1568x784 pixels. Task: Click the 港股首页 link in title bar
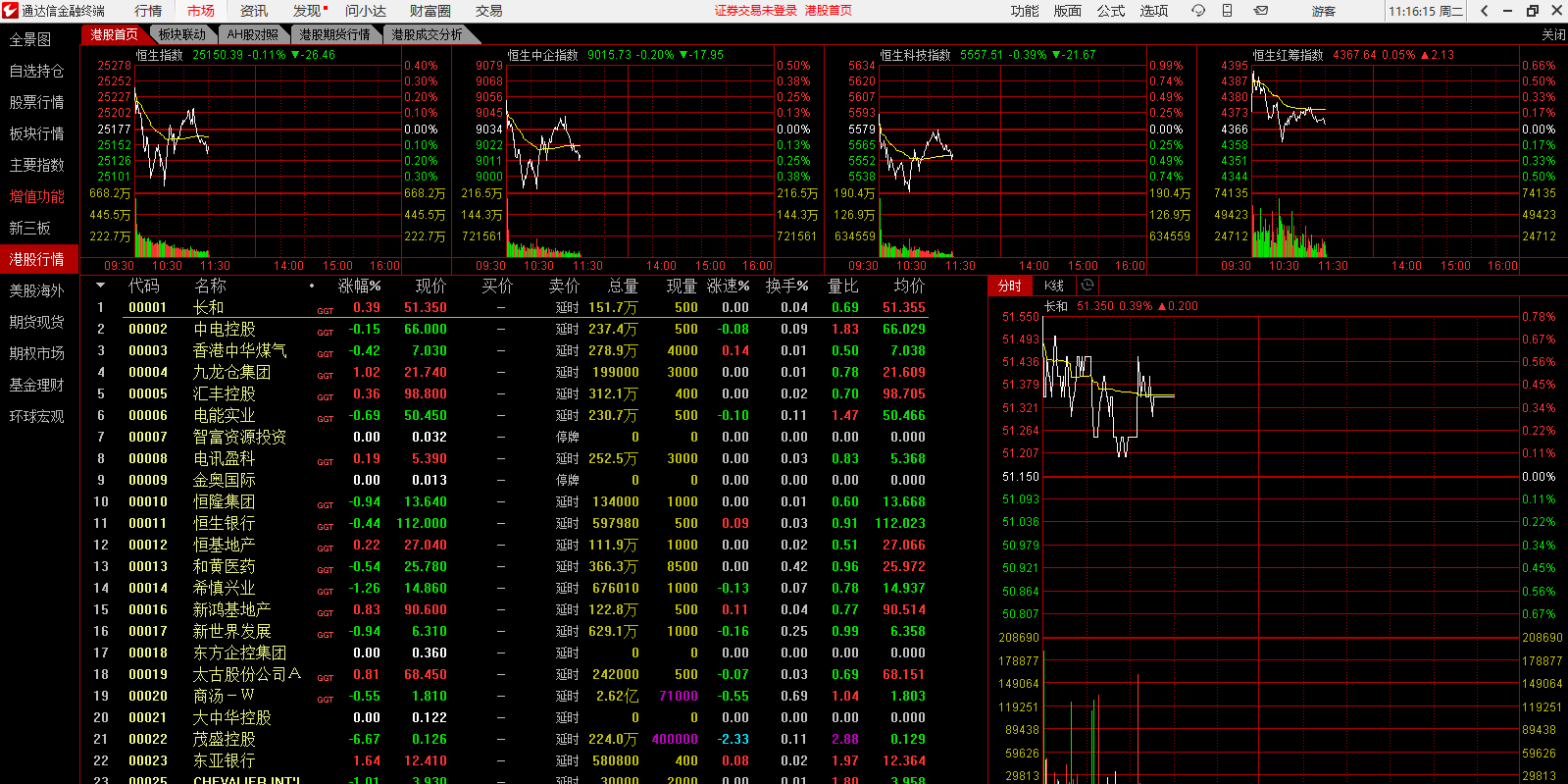point(828,11)
